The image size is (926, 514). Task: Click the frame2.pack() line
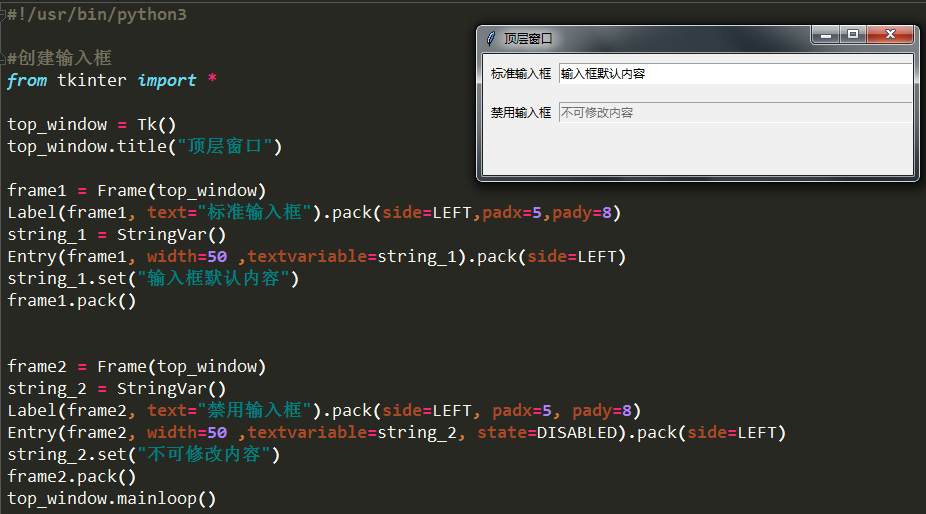click(x=71, y=476)
